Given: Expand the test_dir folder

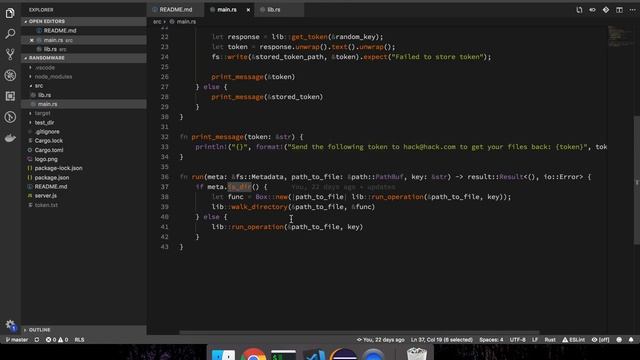Looking at the screenshot, I should coord(84,122).
